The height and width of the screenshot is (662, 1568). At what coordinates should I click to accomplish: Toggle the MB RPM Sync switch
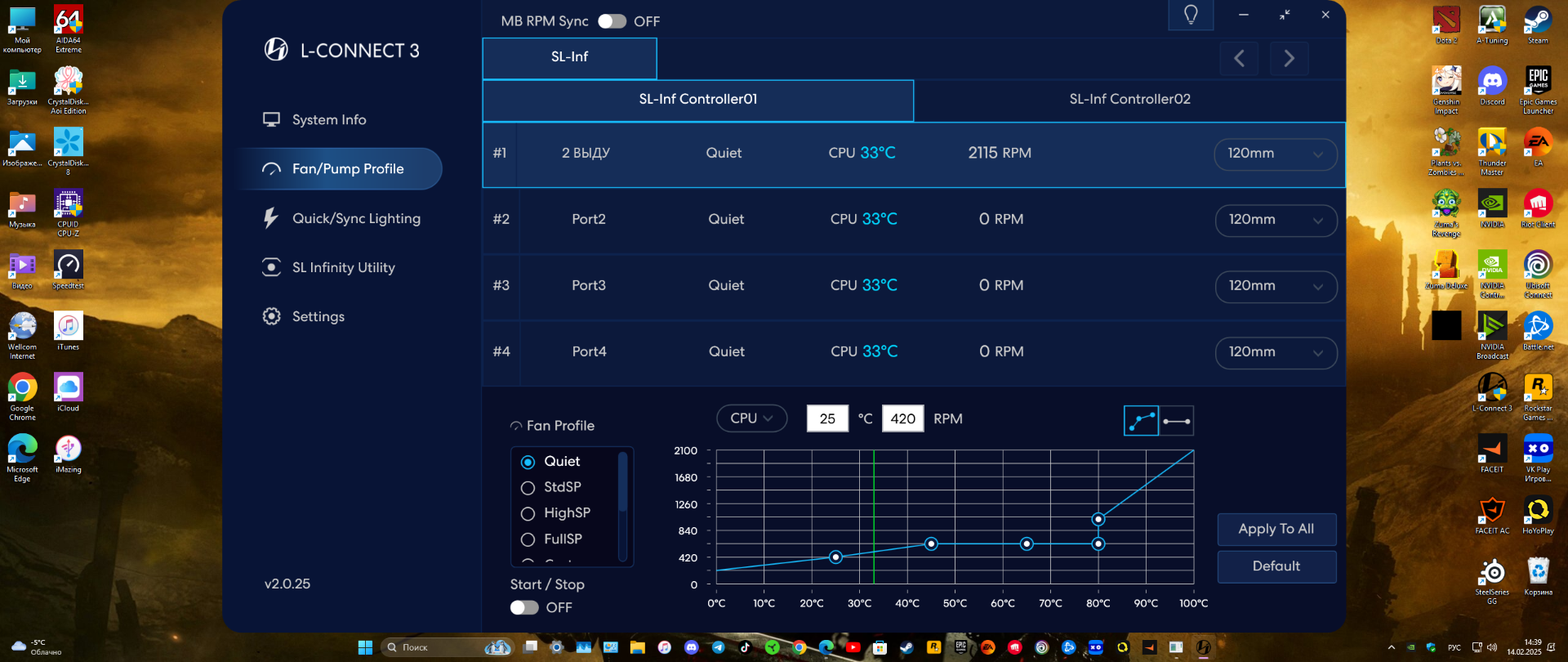click(x=612, y=21)
